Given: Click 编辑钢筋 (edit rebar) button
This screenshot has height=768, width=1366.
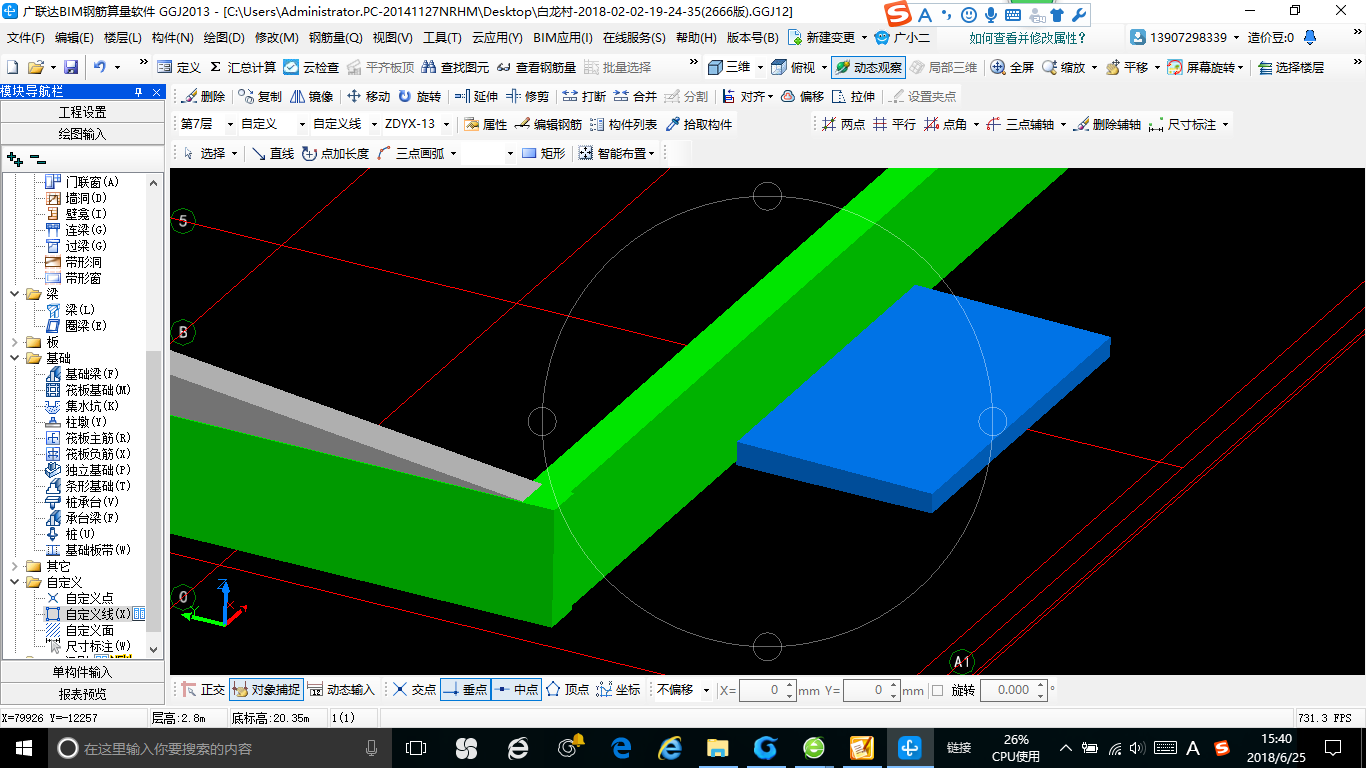Looking at the screenshot, I should point(548,125).
